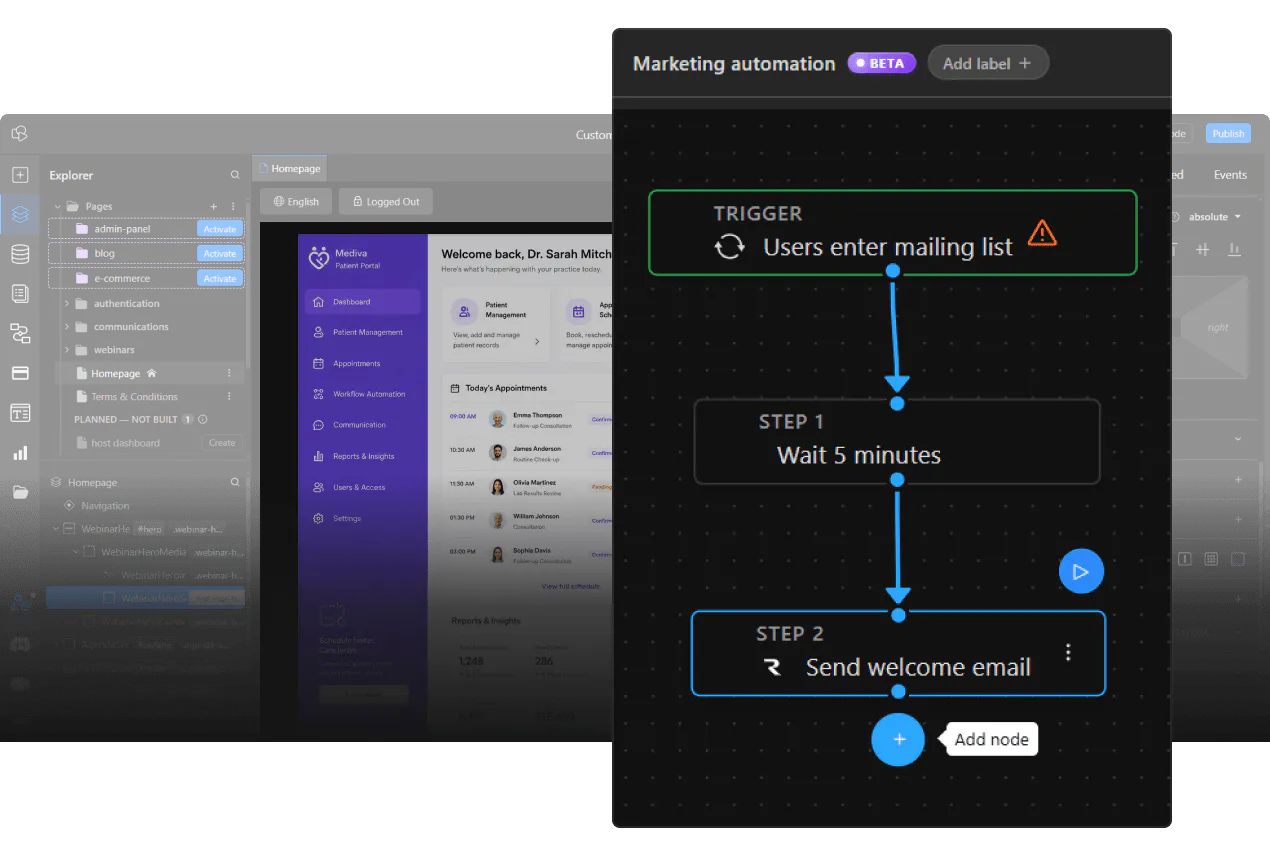1270x856 pixels.
Task: Click the Add label button
Action: pos(988,63)
